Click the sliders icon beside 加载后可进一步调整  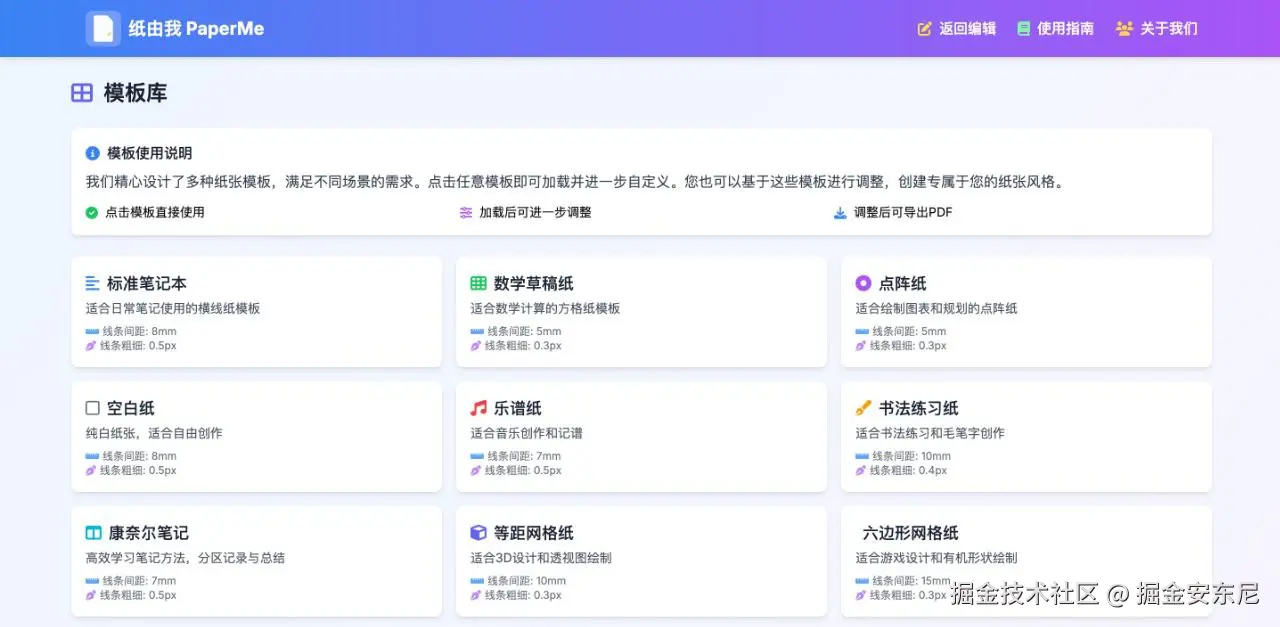tap(466, 212)
